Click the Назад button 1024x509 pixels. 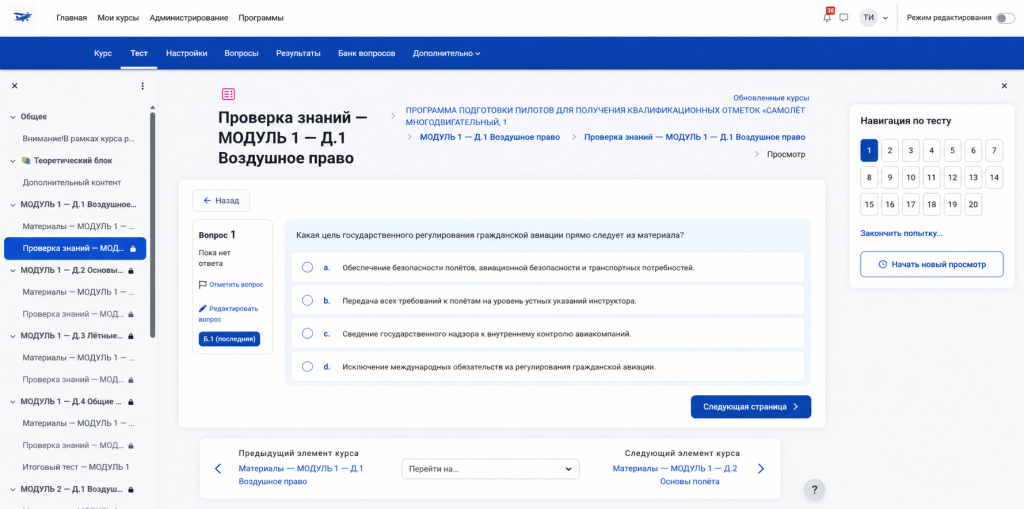221,201
